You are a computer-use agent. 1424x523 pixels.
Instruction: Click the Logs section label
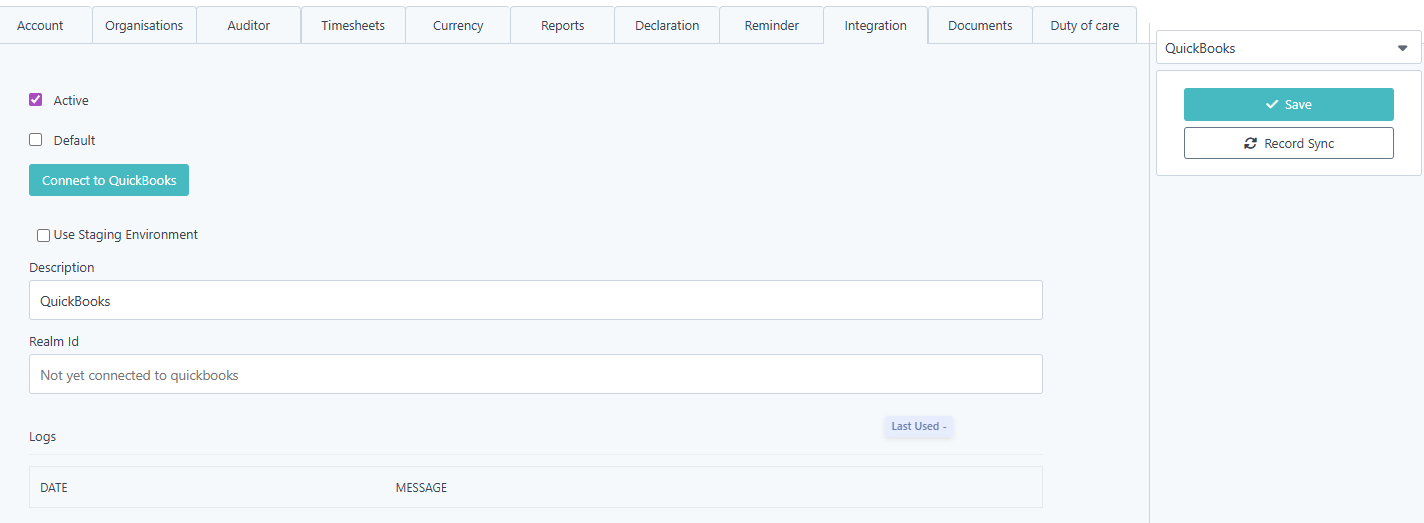click(43, 437)
